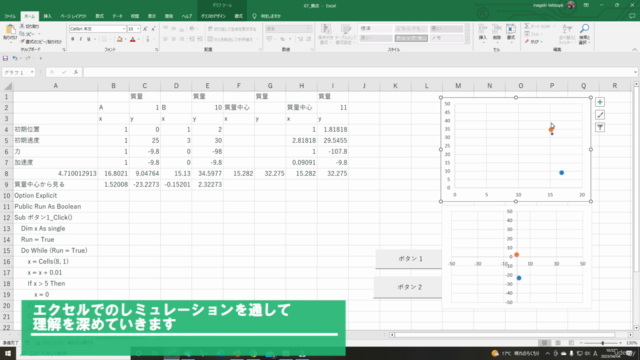Open the Help ribbon tab
This screenshot has height=360, width=640.
click(x=187, y=16)
